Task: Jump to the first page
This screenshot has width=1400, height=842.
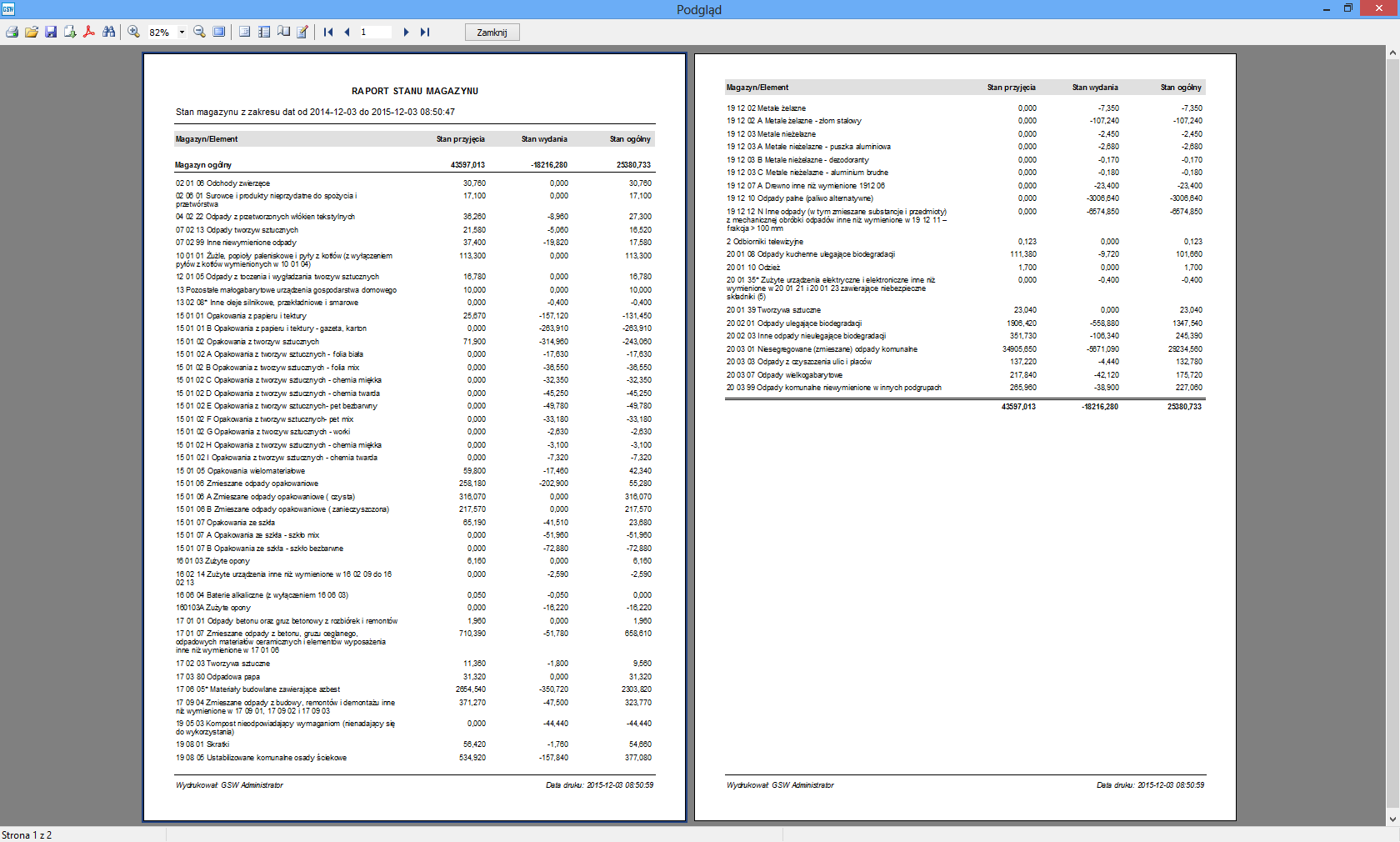Action: pos(327,32)
